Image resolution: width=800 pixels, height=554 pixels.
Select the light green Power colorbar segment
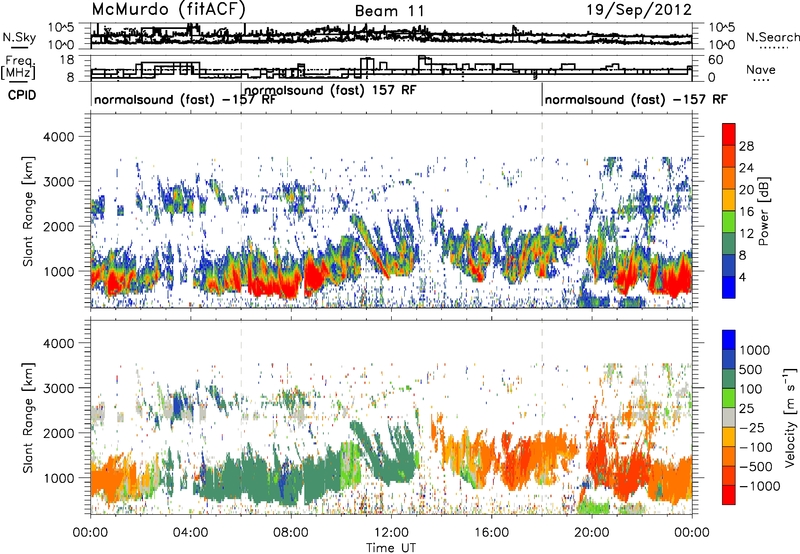click(x=729, y=221)
